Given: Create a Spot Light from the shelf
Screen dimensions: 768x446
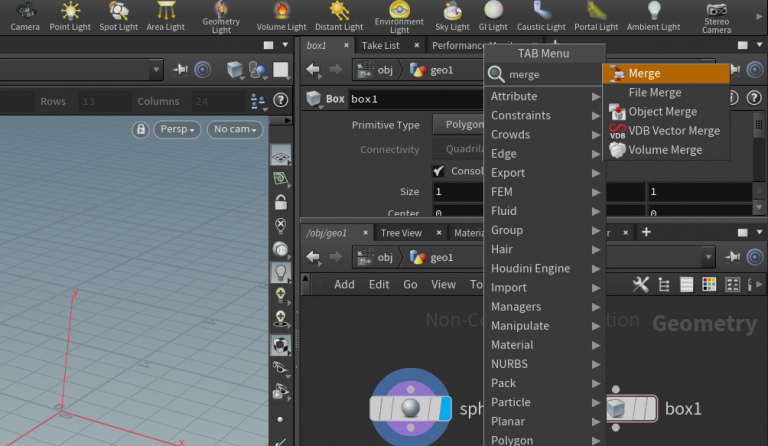Looking at the screenshot, I should (119, 17).
